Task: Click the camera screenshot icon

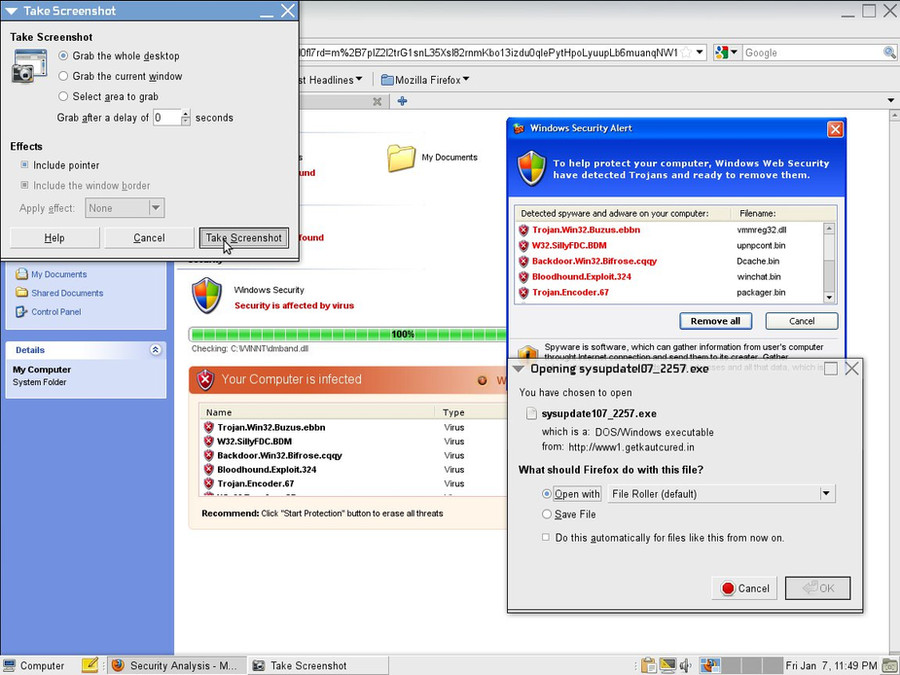Action: (x=29, y=66)
